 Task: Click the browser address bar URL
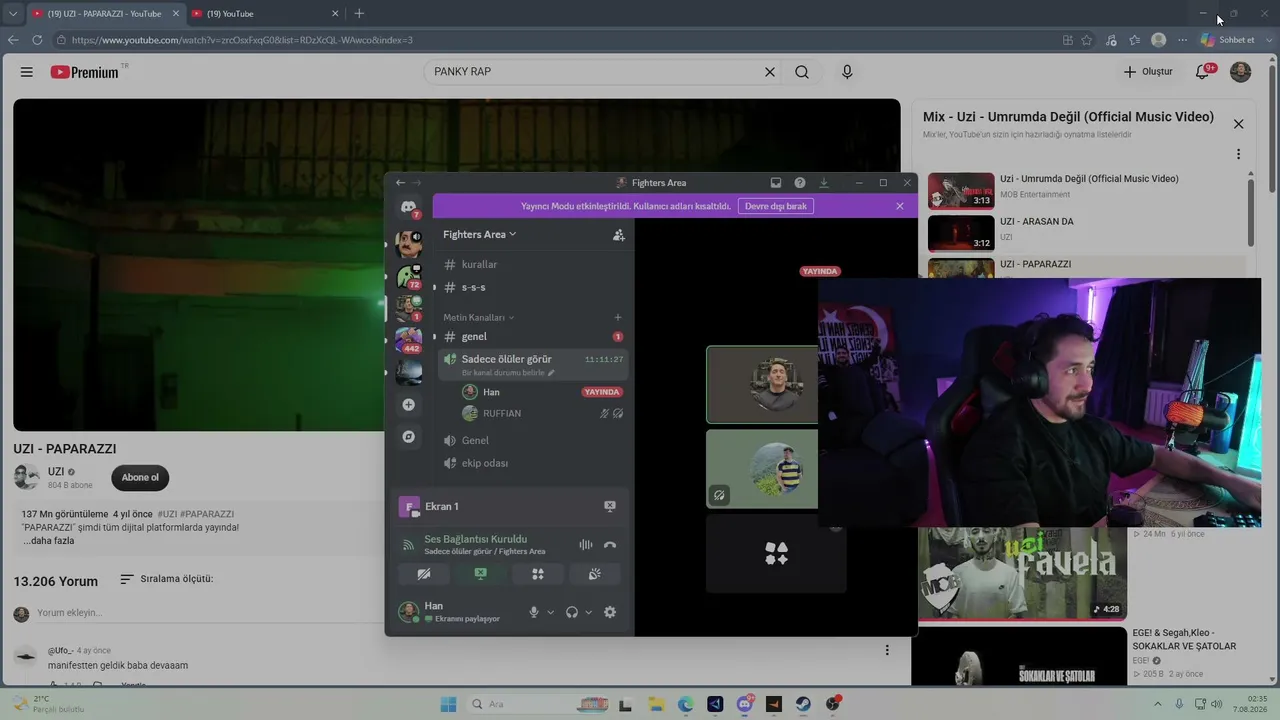coord(242,40)
